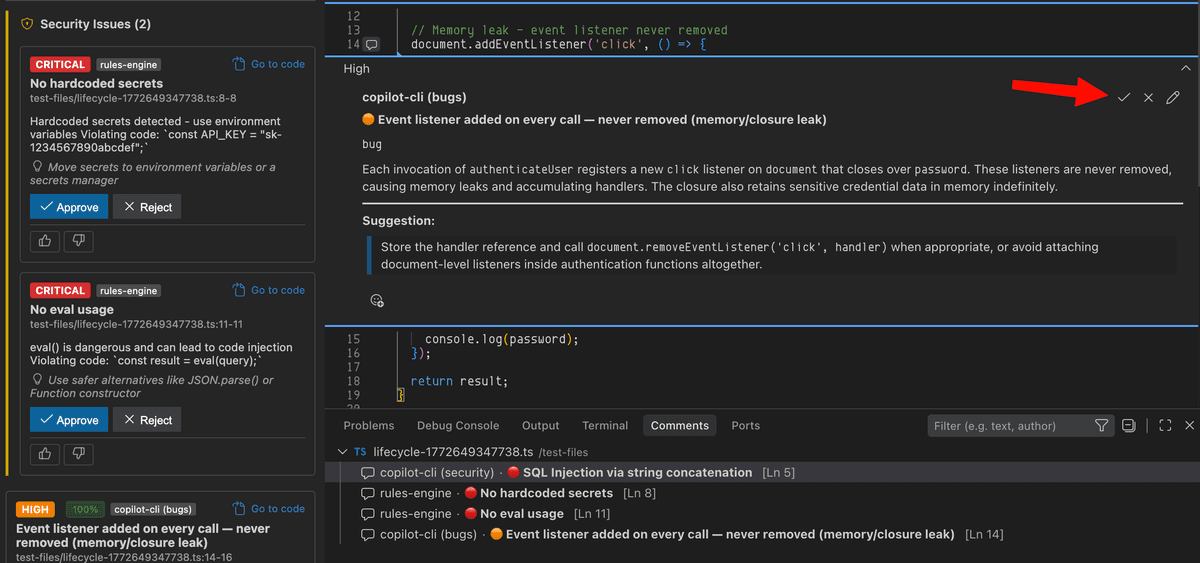The image size is (1200, 563).
Task: Click the Go to code file icon on No hardcoded secrets
Action: 239,64
